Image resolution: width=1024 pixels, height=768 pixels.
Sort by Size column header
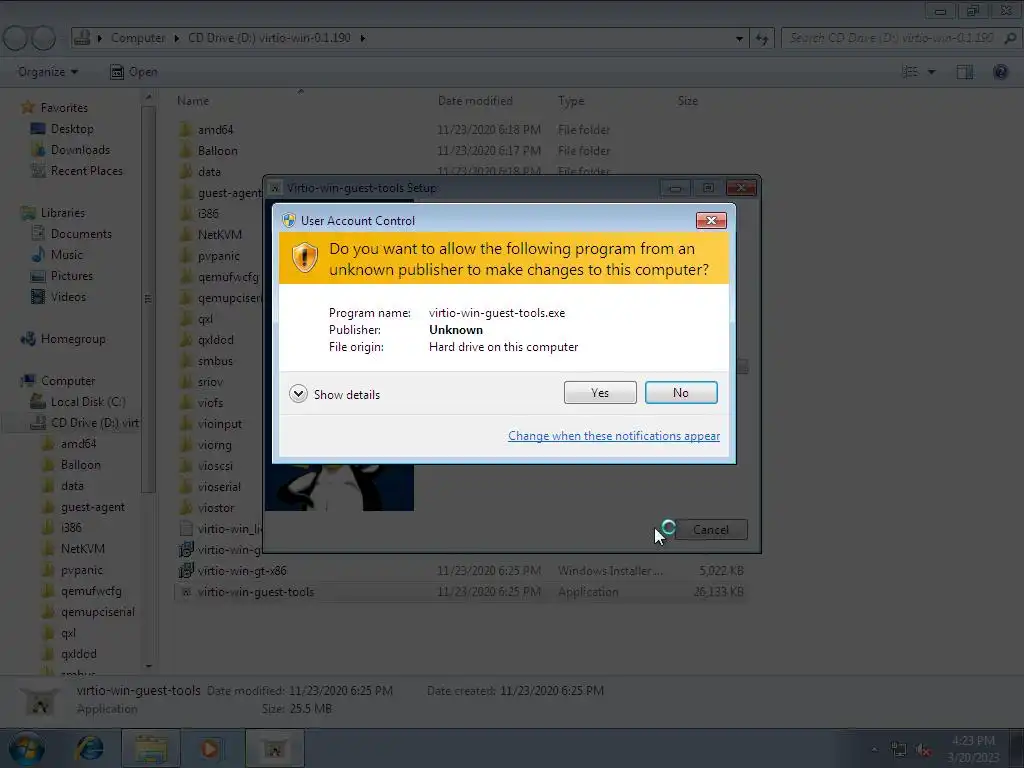coord(688,101)
